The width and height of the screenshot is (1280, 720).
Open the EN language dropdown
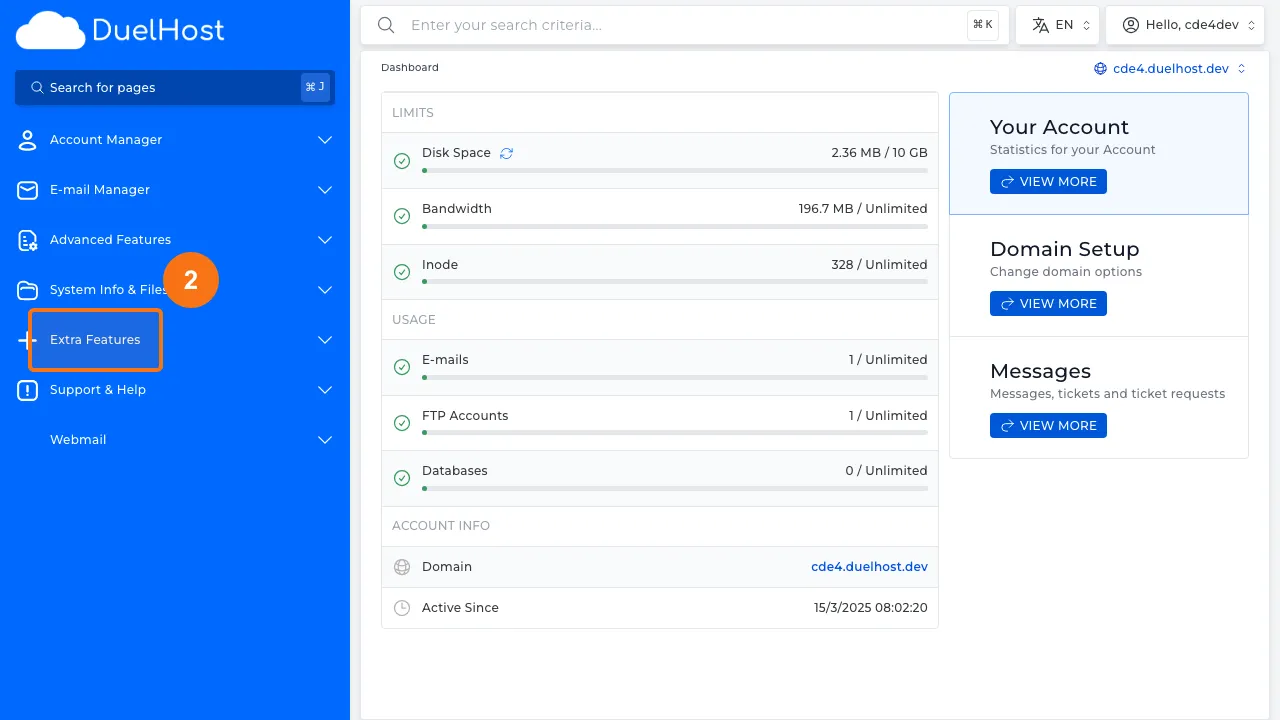(x=1057, y=24)
